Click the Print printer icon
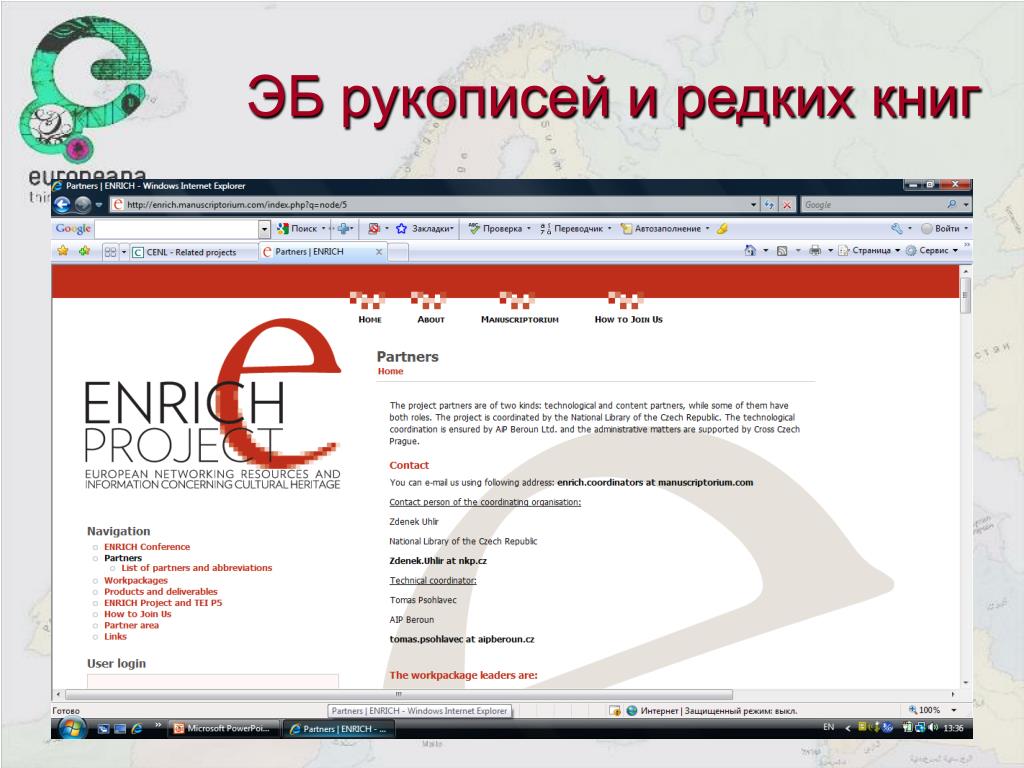Image resolution: width=1024 pixels, height=768 pixels. pos(814,250)
